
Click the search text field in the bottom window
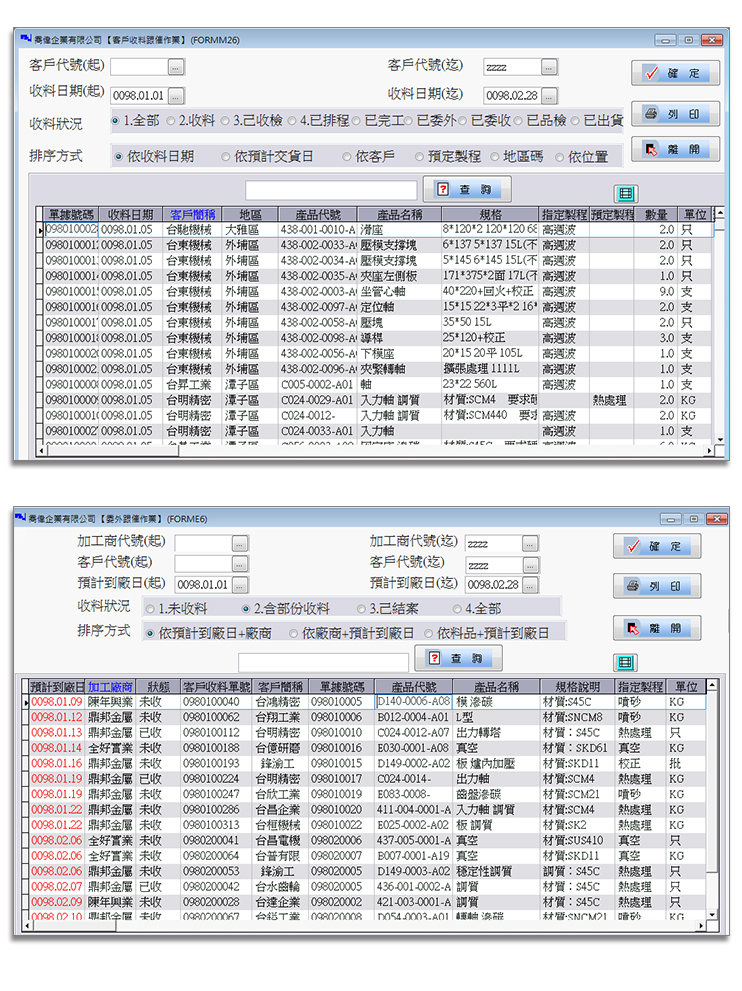pos(323,662)
